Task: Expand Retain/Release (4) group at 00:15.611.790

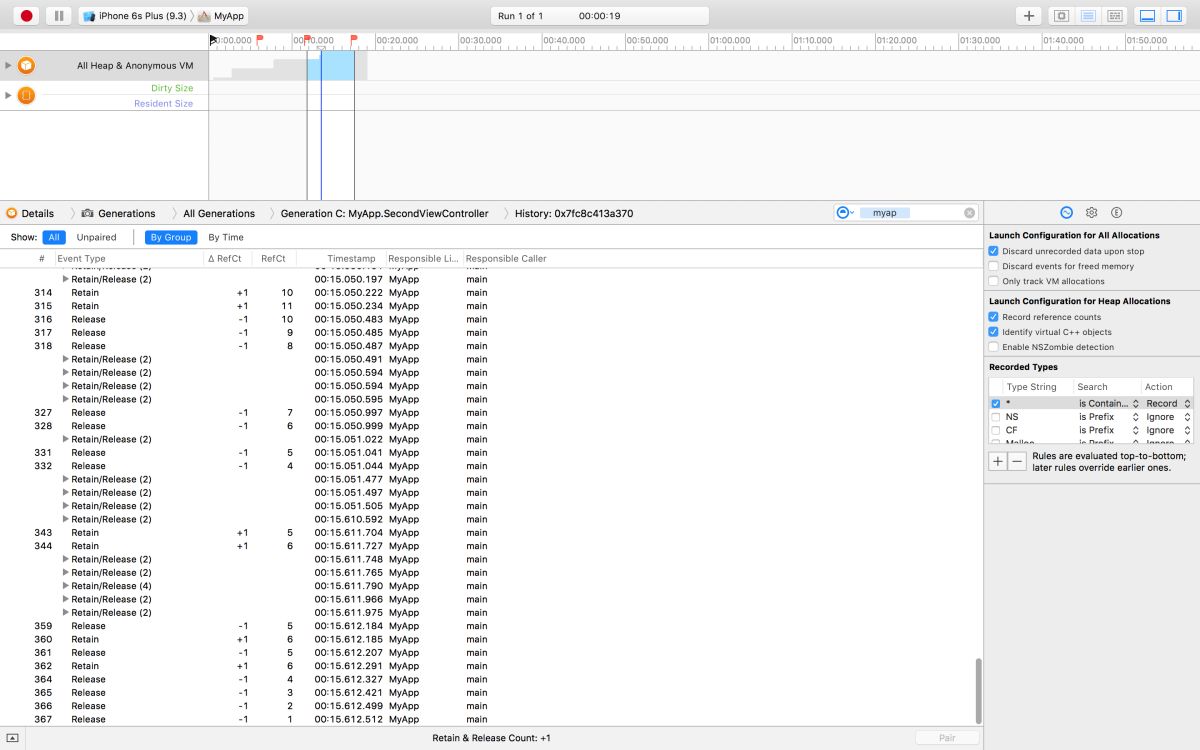Action: pyautogui.click(x=66, y=586)
